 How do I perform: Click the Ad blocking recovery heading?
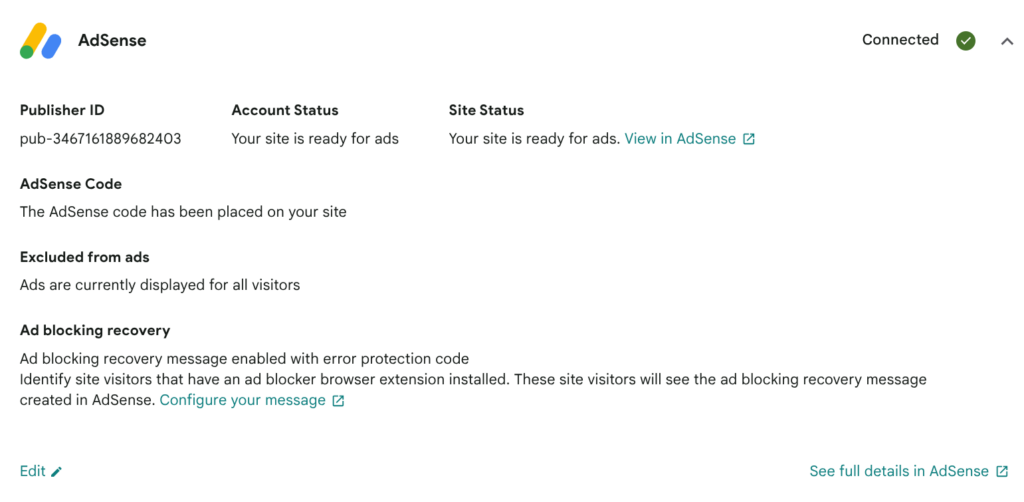click(x=95, y=330)
